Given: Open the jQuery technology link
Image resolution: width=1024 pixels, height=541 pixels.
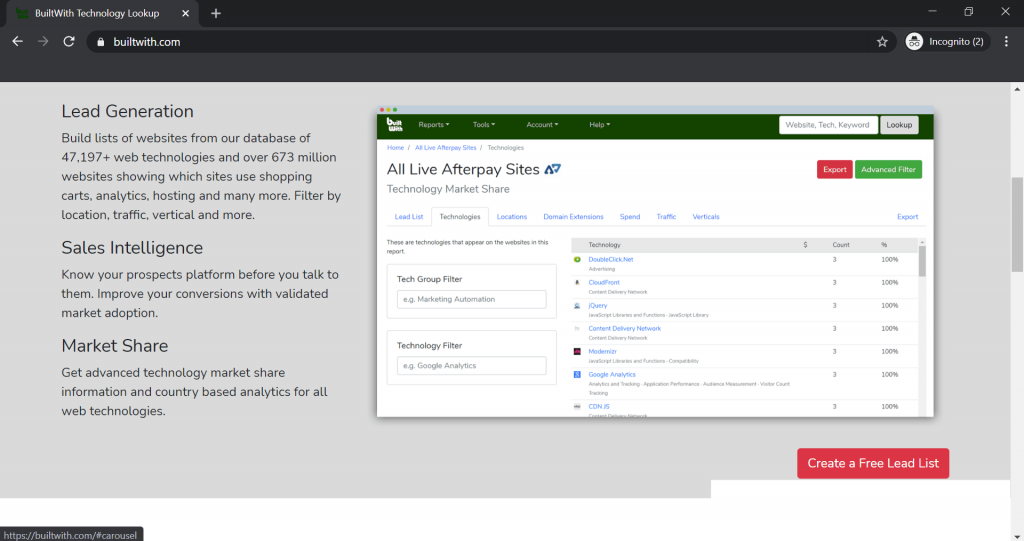Looking at the screenshot, I should click(598, 305).
